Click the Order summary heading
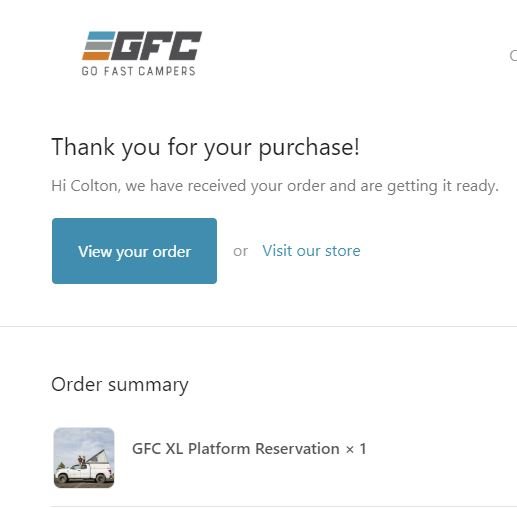Viewport: 517px width, 508px height. pos(120,385)
